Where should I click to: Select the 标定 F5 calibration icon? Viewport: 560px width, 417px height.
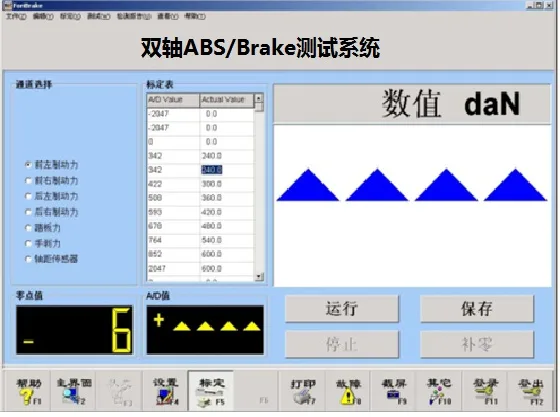click(x=211, y=392)
